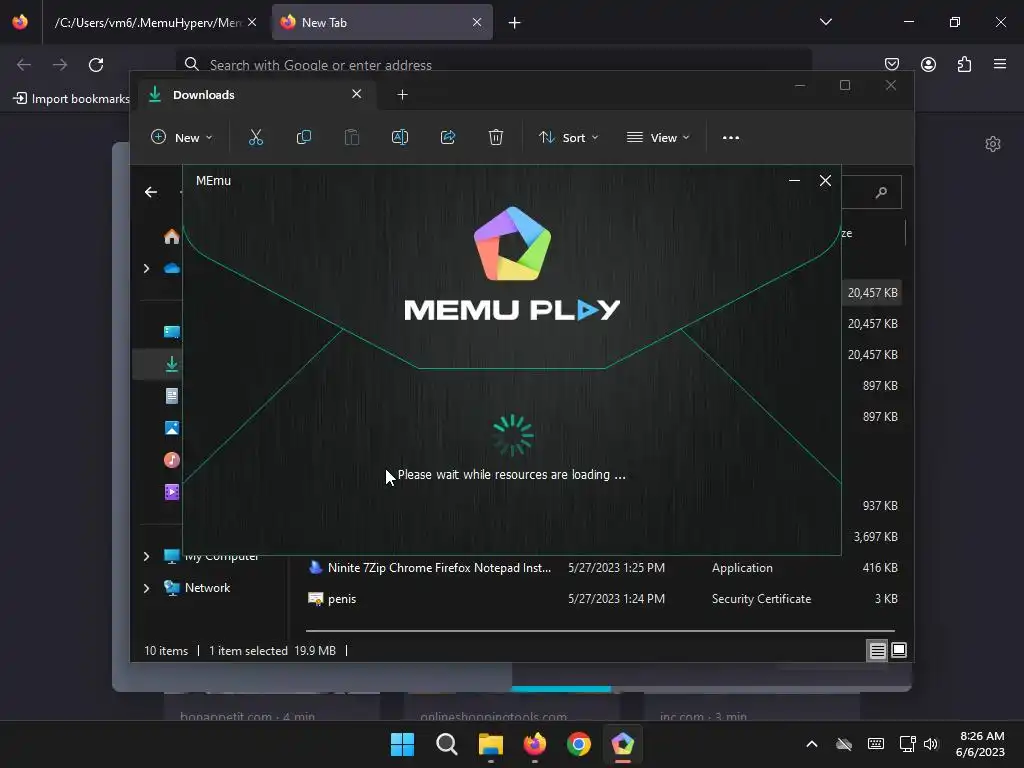Open the New dropdown in Explorer
Screen dimensions: 1024x768
182,137
